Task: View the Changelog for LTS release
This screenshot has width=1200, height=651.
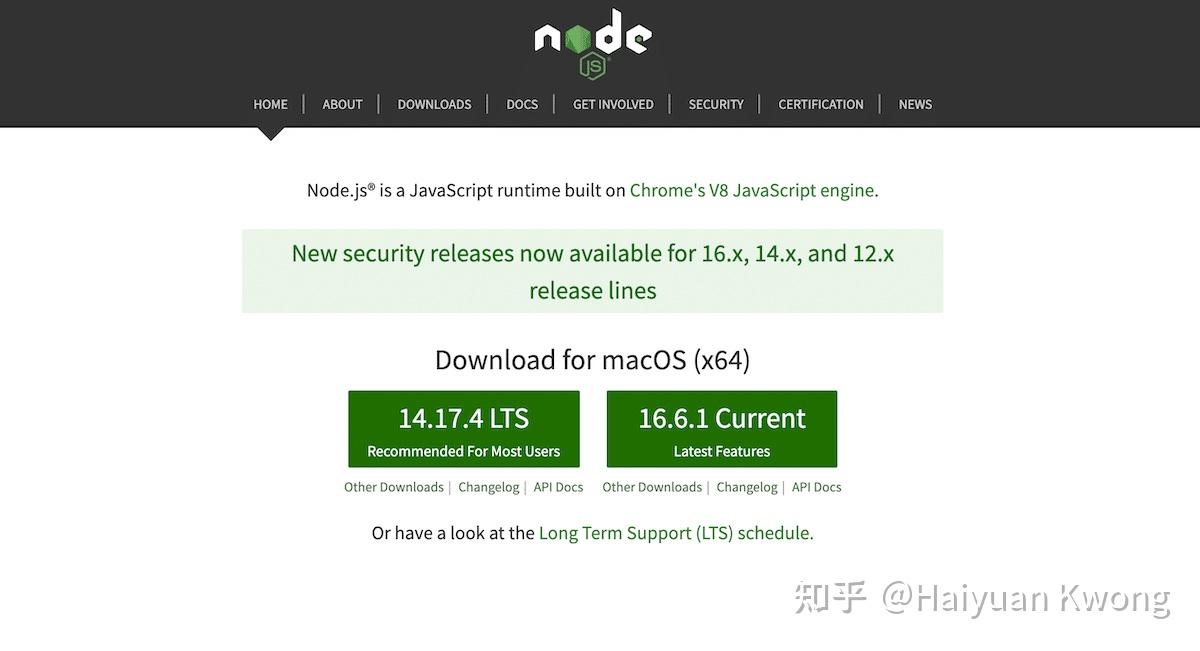Action: [489, 487]
